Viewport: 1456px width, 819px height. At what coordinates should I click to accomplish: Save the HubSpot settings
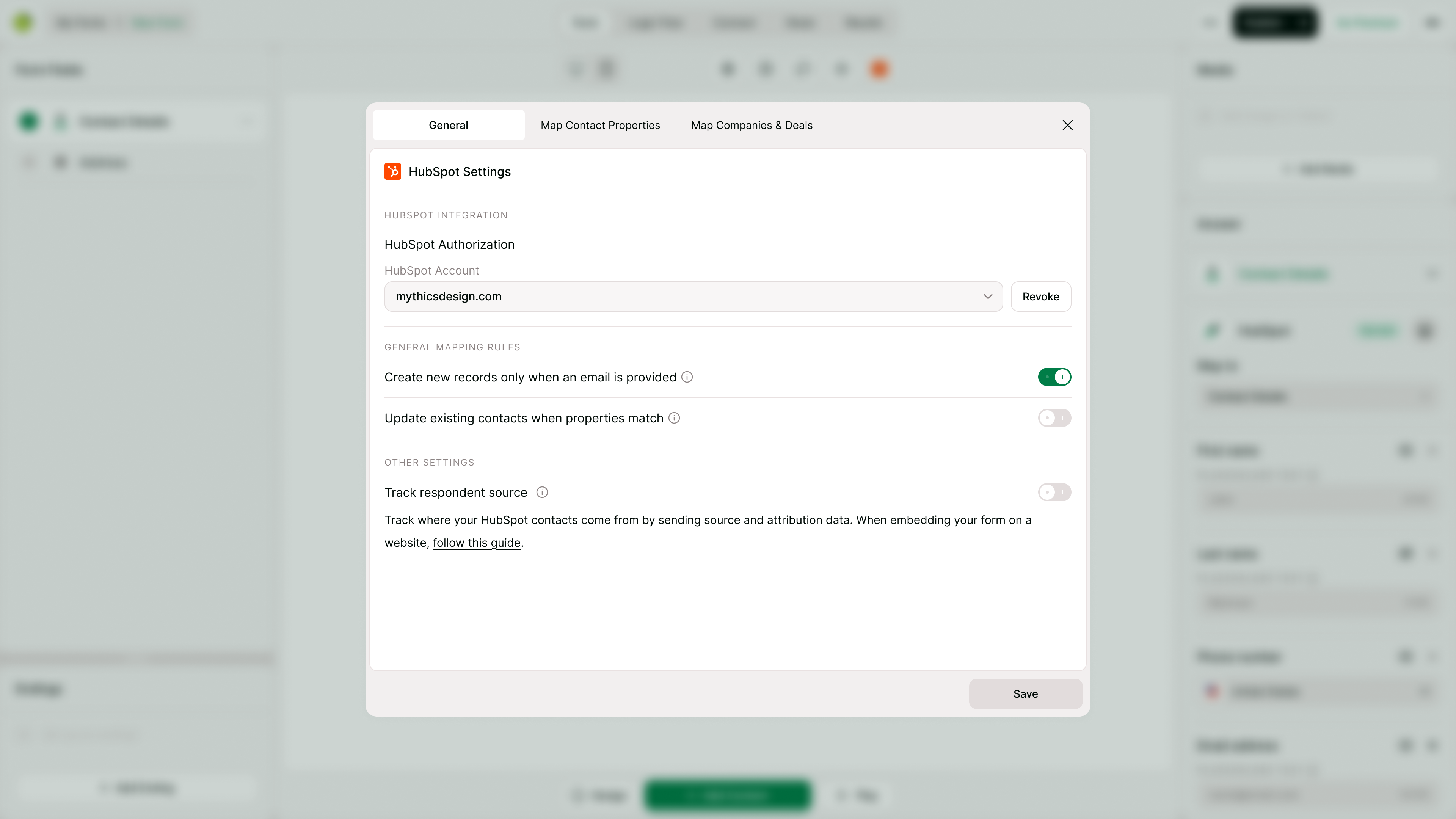[x=1025, y=694]
